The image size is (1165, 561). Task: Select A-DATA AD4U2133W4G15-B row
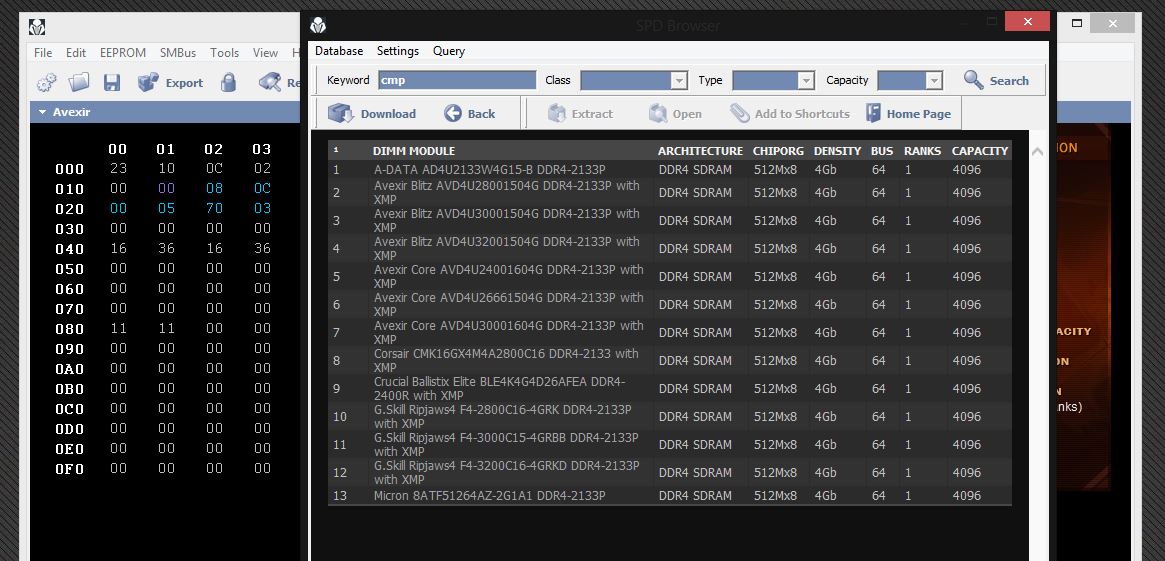click(669, 169)
